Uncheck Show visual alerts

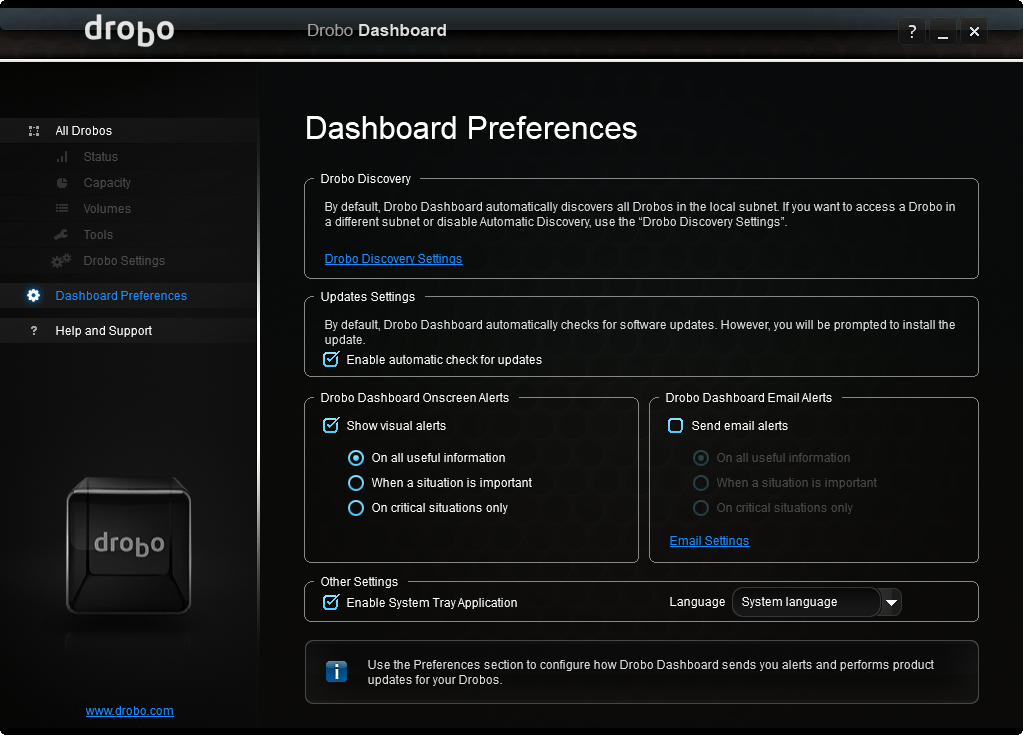(331, 425)
